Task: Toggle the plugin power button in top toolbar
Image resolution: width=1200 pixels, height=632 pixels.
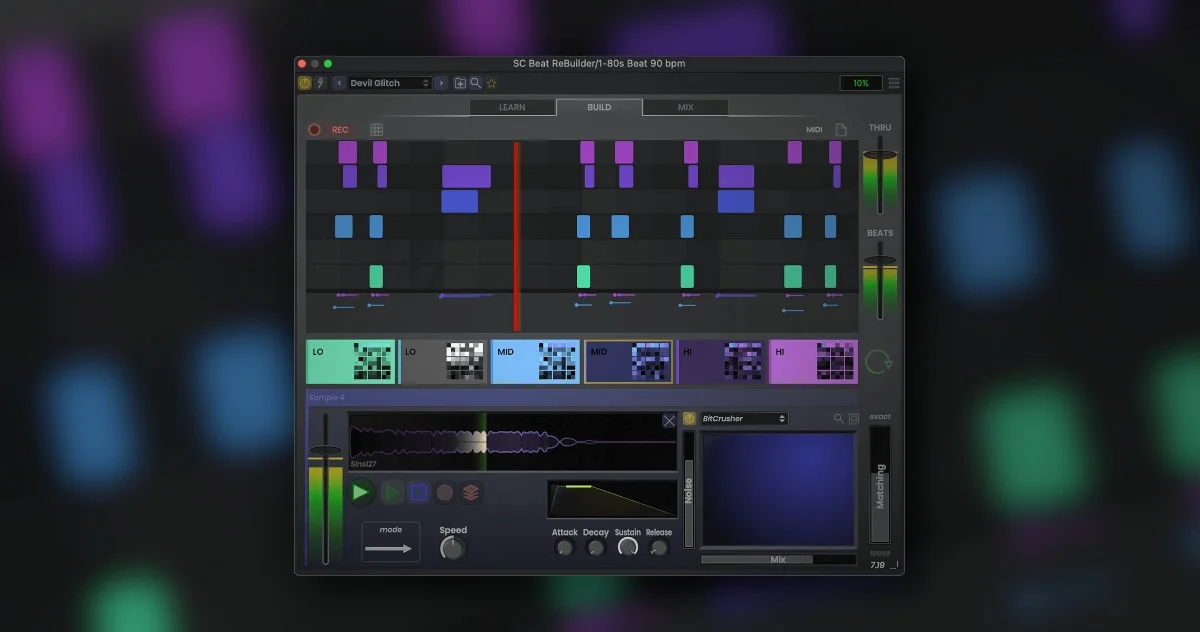Action: coord(305,83)
